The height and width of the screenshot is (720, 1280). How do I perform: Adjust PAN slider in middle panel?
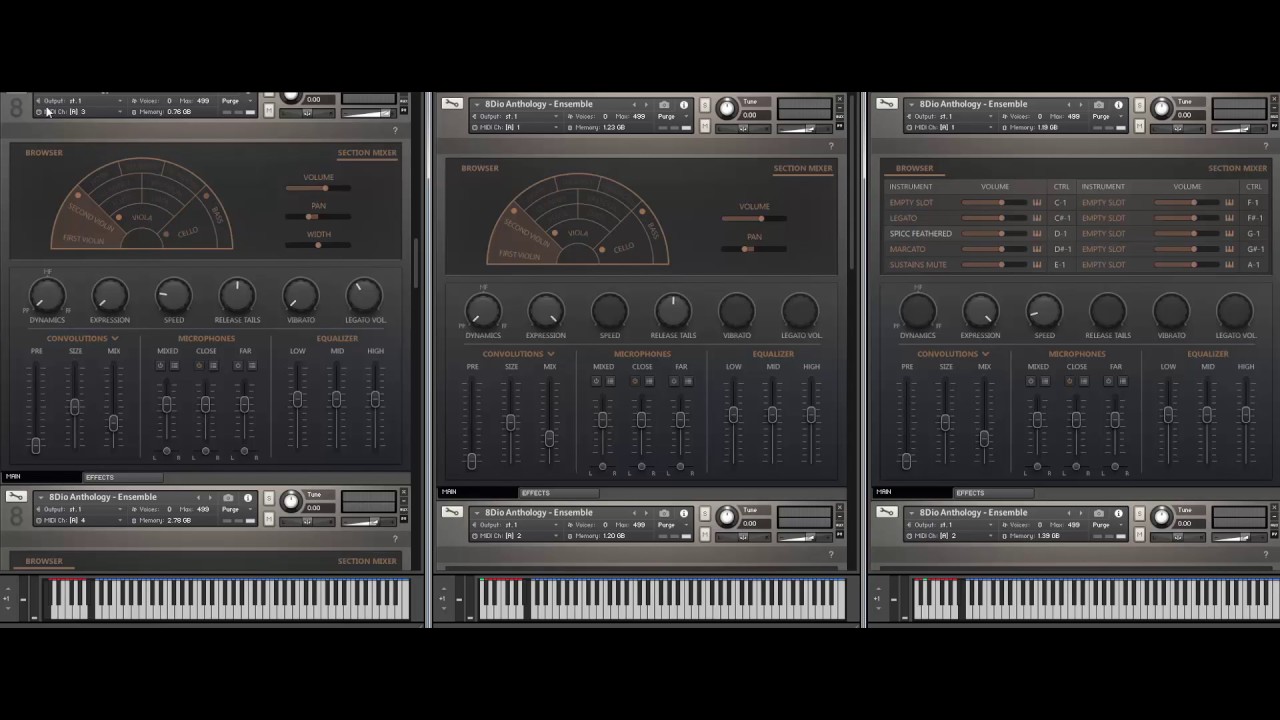coord(754,248)
